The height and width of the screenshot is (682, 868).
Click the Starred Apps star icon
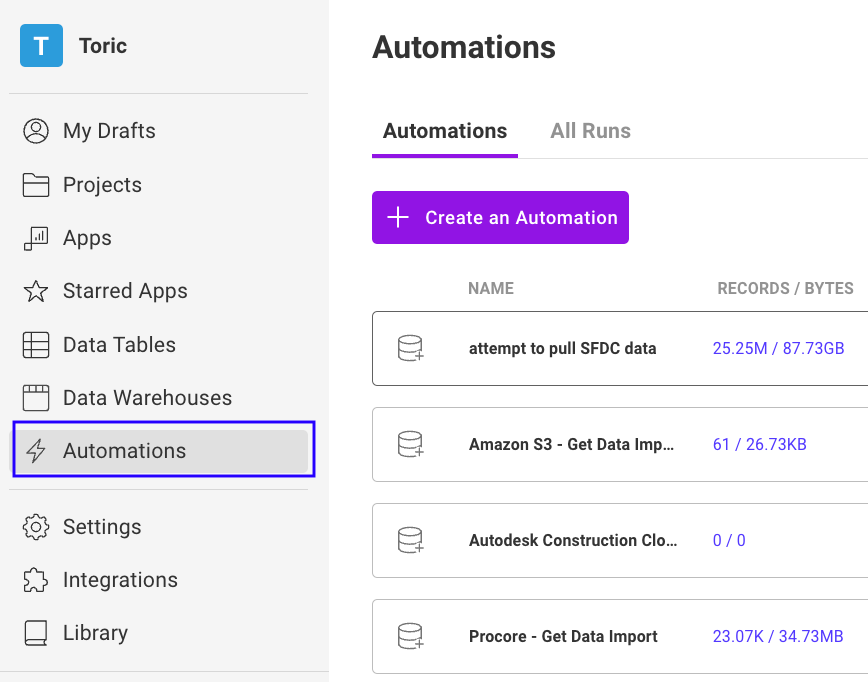pyautogui.click(x=36, y=291)
